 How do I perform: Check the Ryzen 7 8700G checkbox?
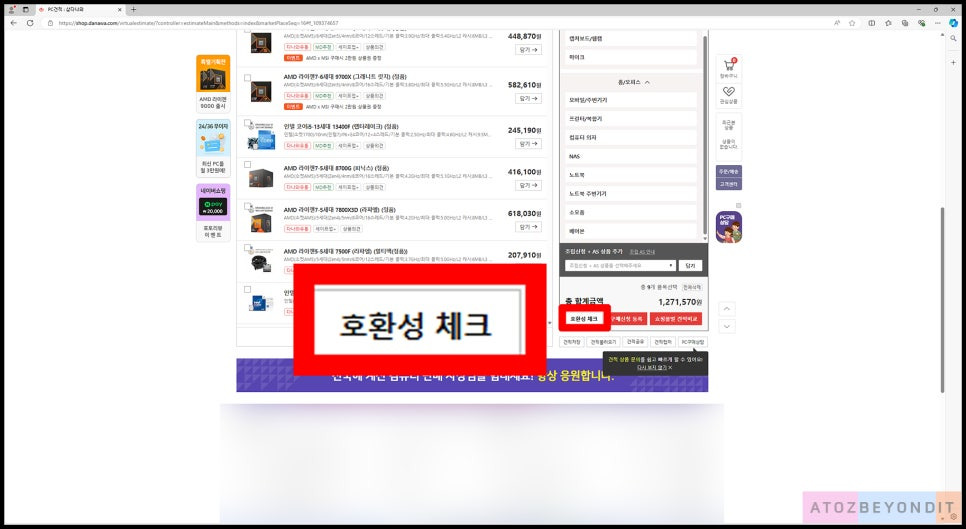pos(247,165)
